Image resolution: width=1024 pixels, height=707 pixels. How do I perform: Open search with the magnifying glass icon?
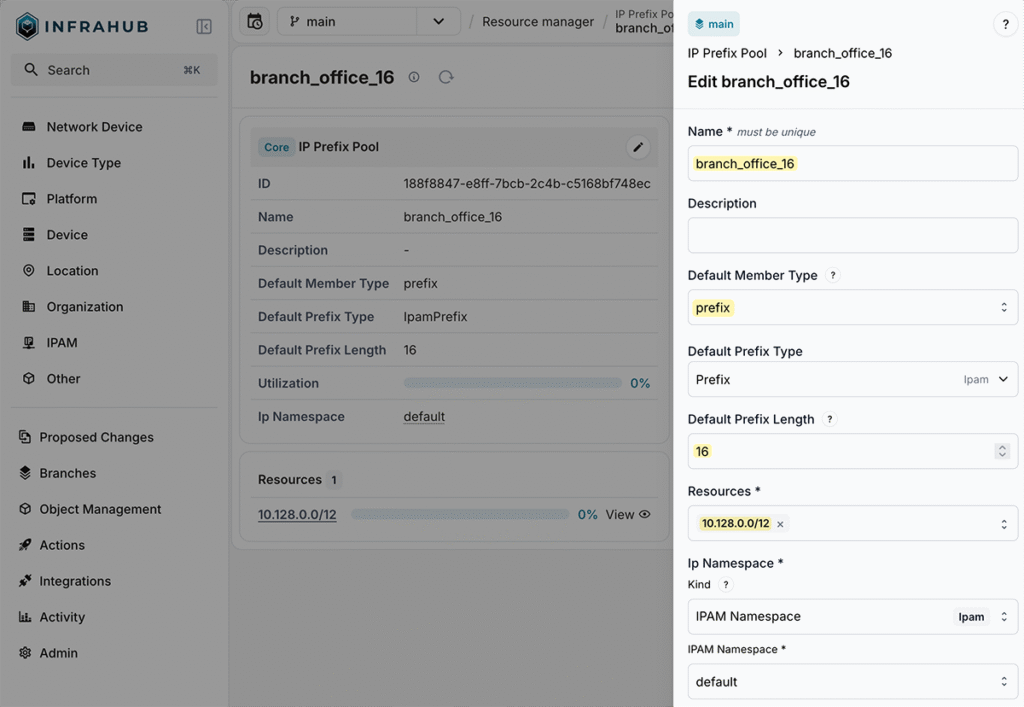31,69
